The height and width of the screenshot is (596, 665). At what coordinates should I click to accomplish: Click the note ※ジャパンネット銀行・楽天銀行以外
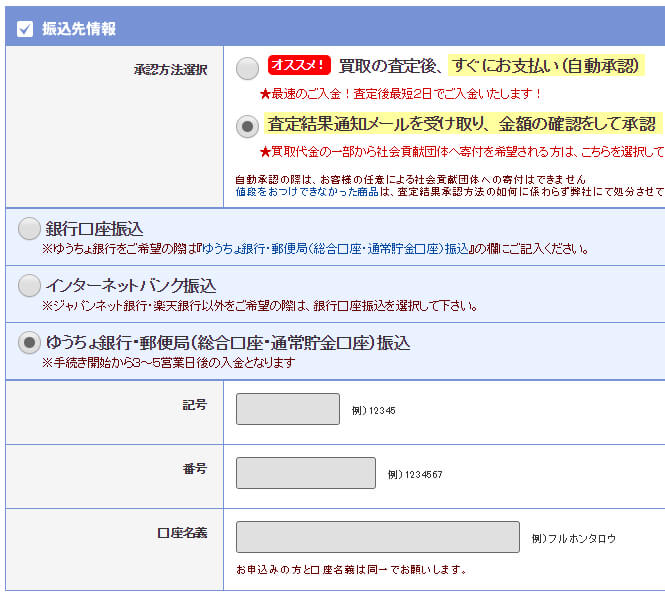[x=260, y=305]
